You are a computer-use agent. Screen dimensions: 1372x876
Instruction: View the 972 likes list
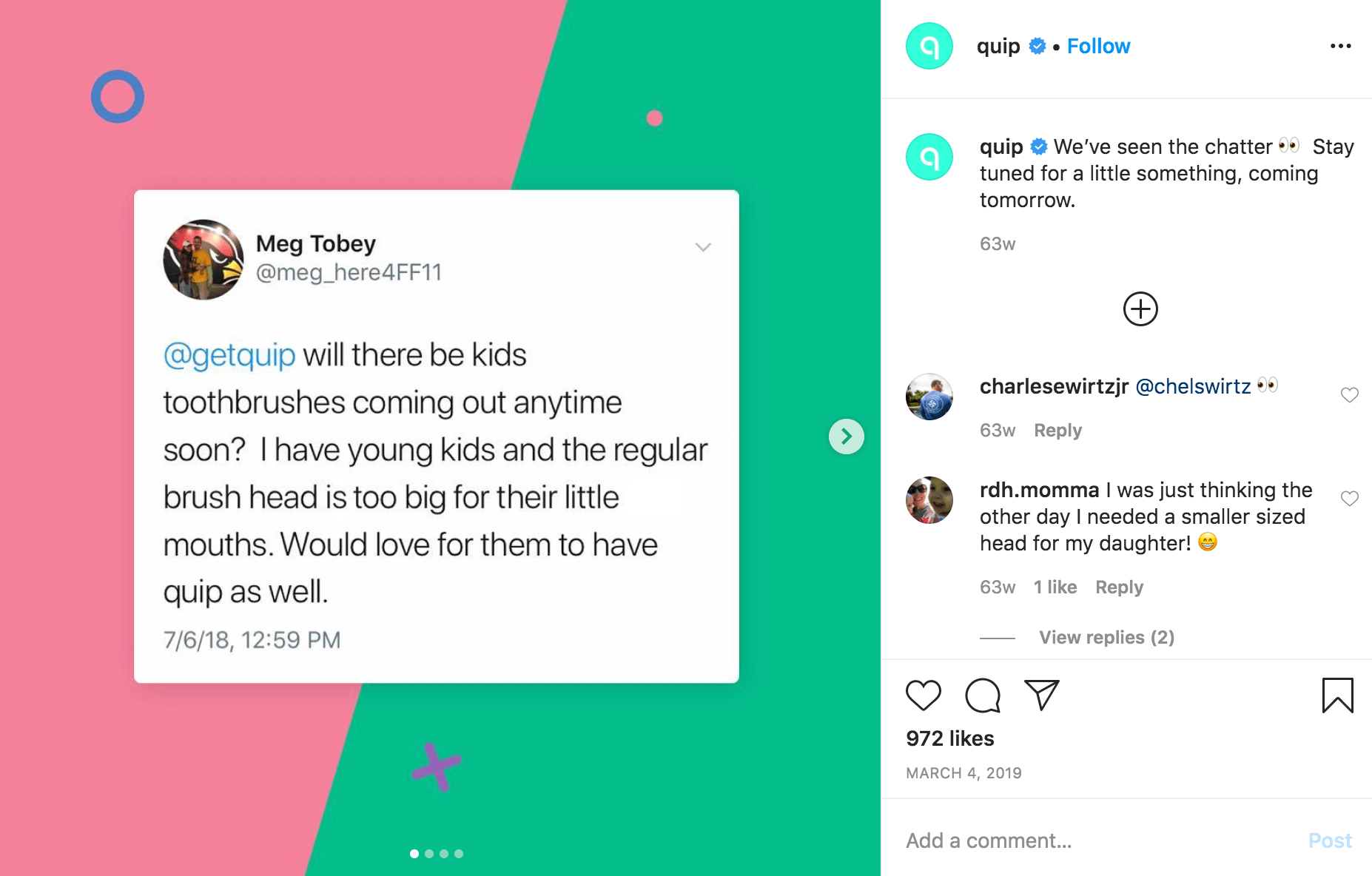coord(950,738)
